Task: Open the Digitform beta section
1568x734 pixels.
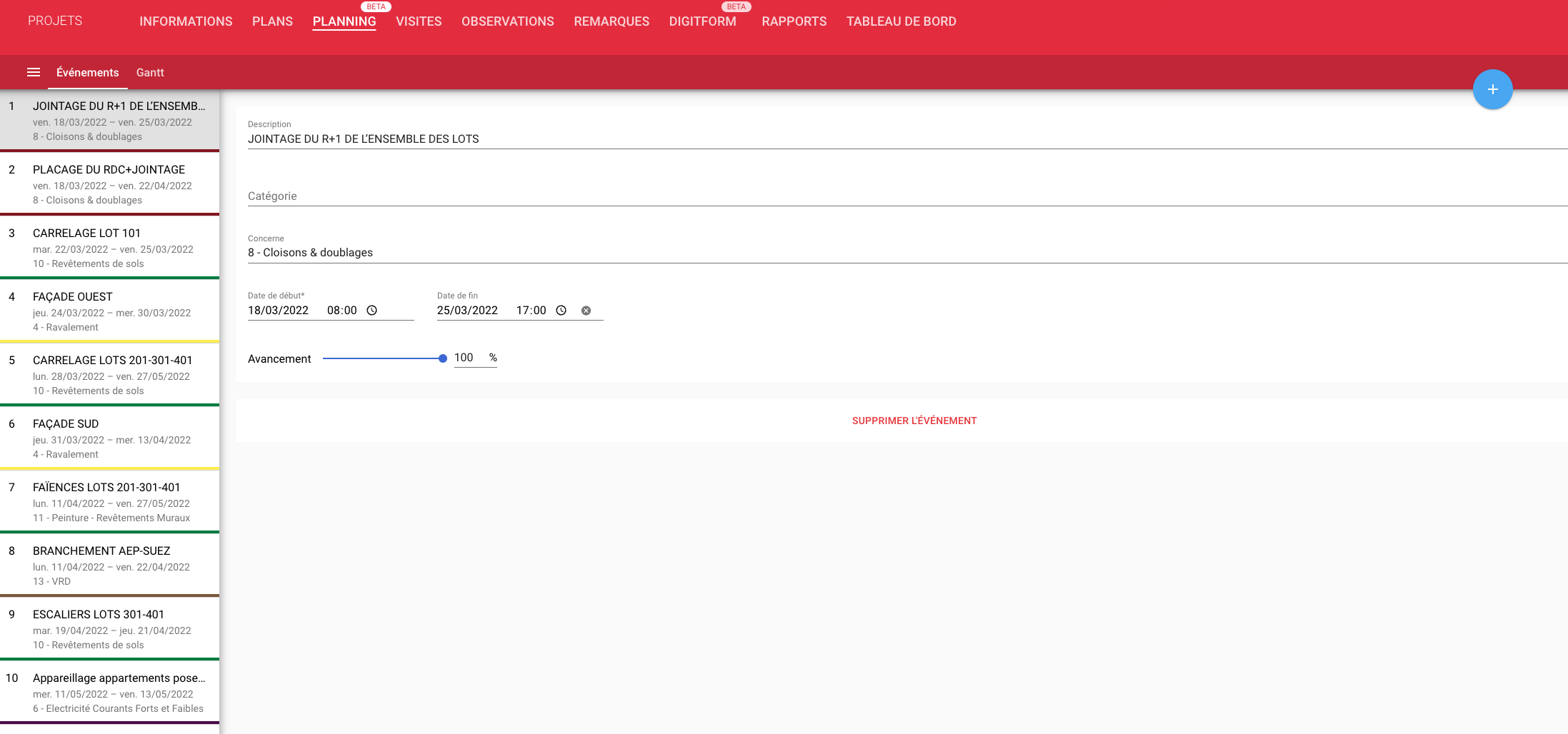Action: [702, 21]
